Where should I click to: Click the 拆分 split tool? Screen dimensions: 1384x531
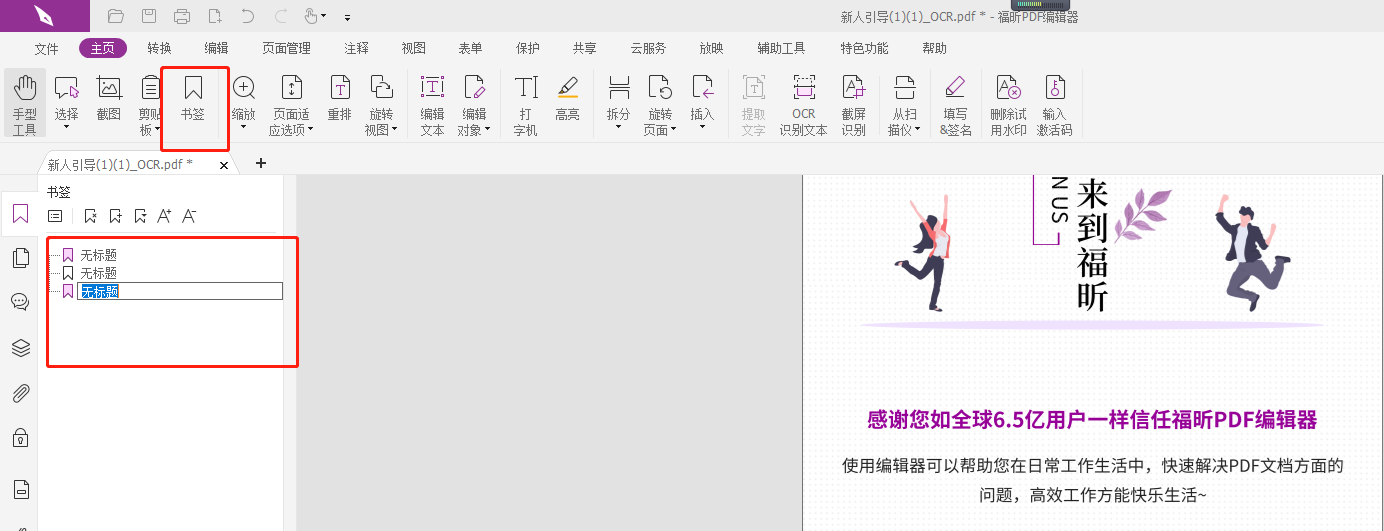point(619,104)
